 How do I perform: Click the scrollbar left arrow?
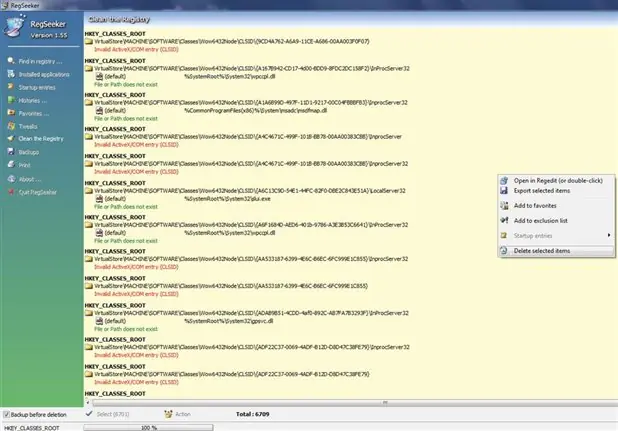(x=87, y=403)
